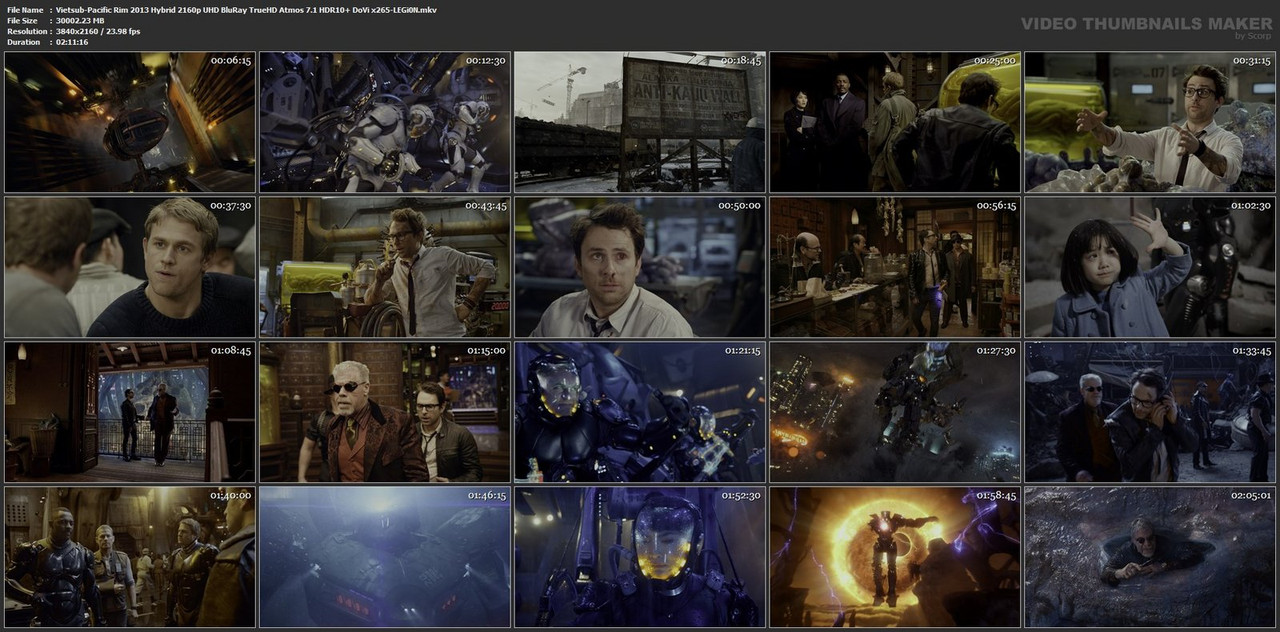Viewport: 1280px width, 632px height.
Task: Select the thumbnail at 01:52:30
Action: click(640, 557)
